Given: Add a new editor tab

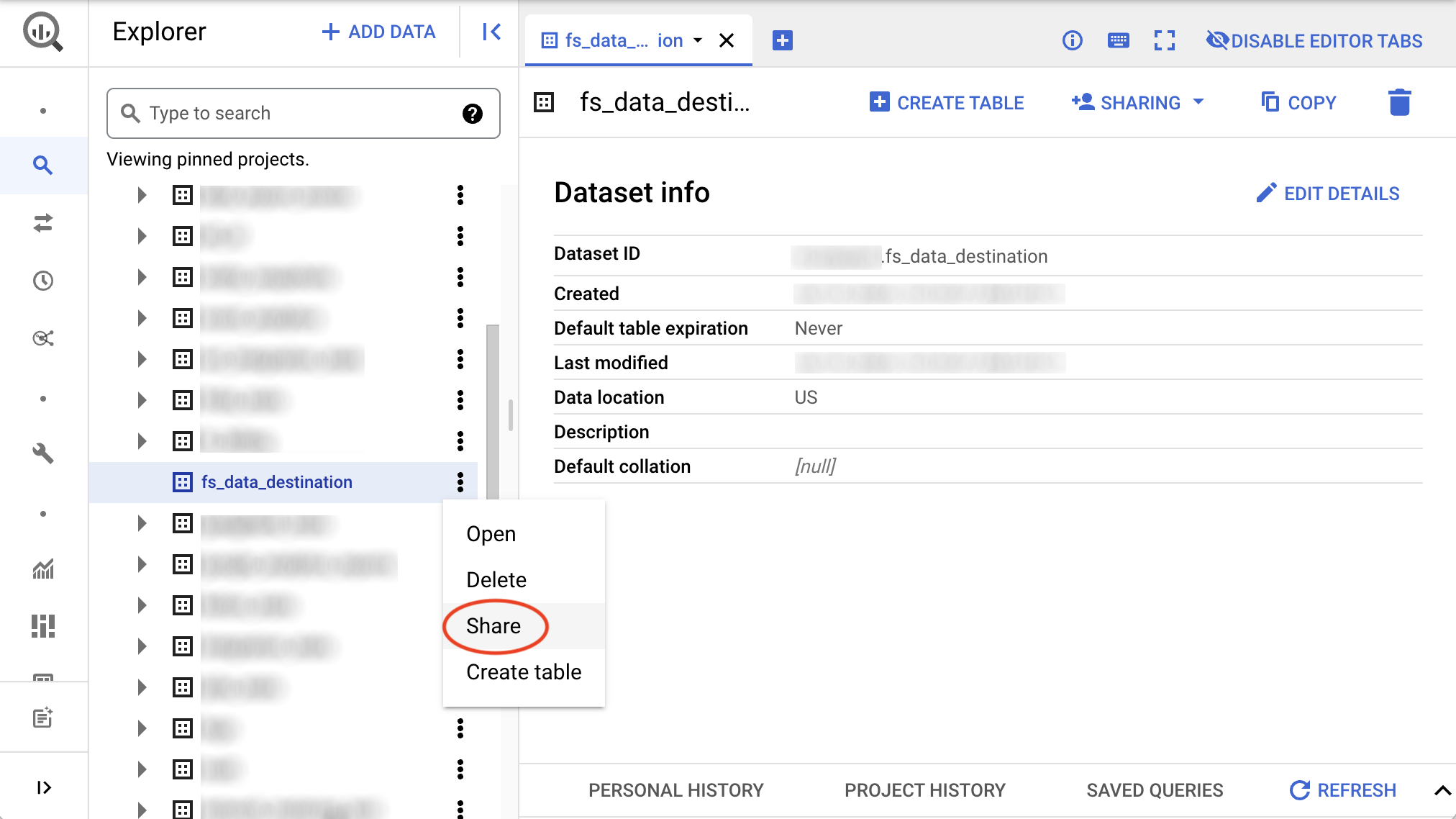Looking at the screenshot, I should pos(783,40).
